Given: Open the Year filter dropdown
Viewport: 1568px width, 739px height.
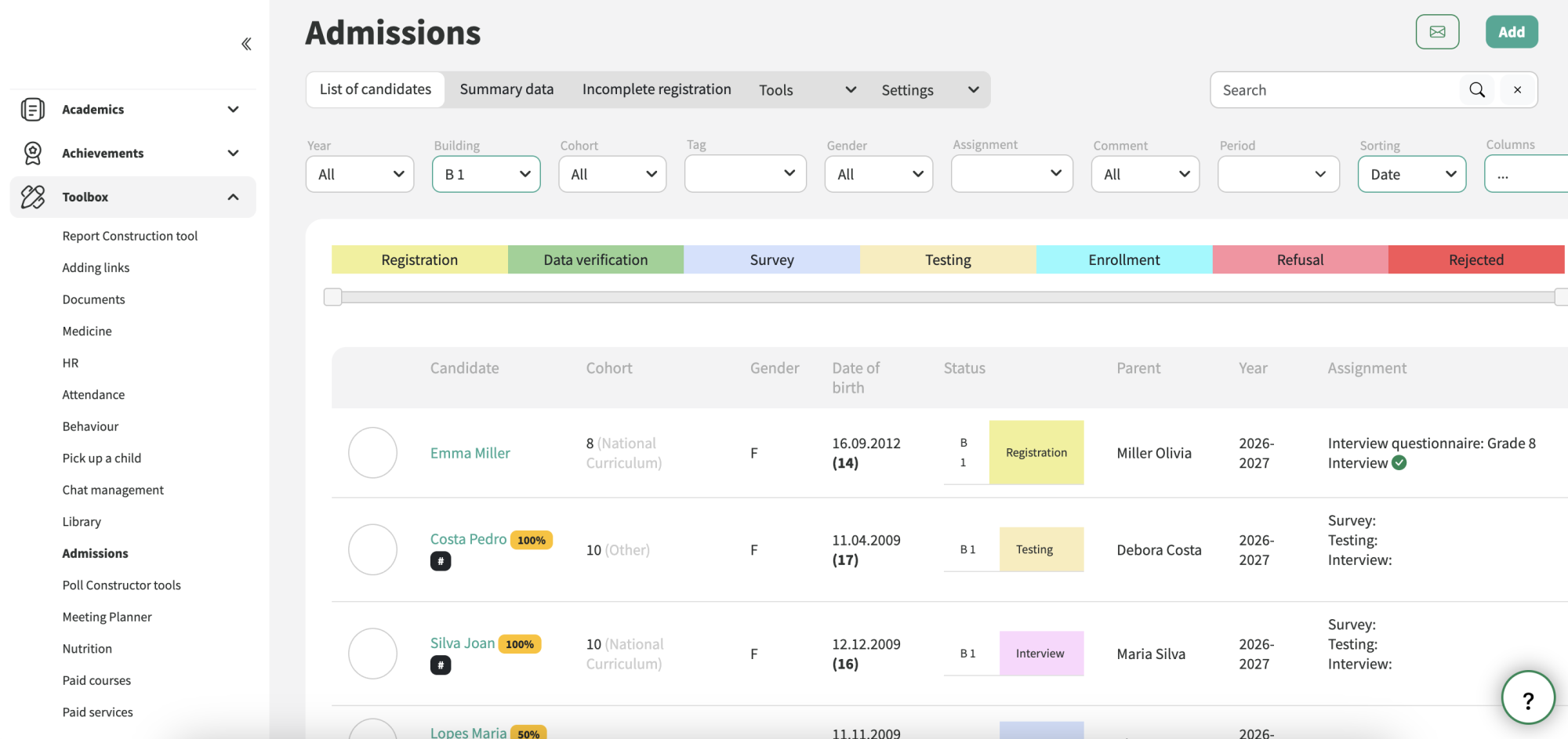Looking at the screenshot, I should (360, 174).
